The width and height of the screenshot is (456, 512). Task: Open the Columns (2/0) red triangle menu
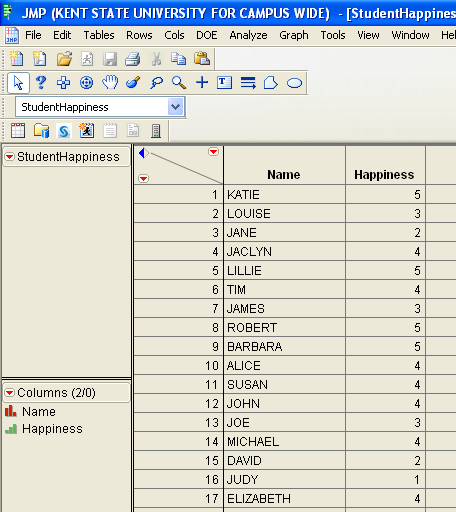10,393
